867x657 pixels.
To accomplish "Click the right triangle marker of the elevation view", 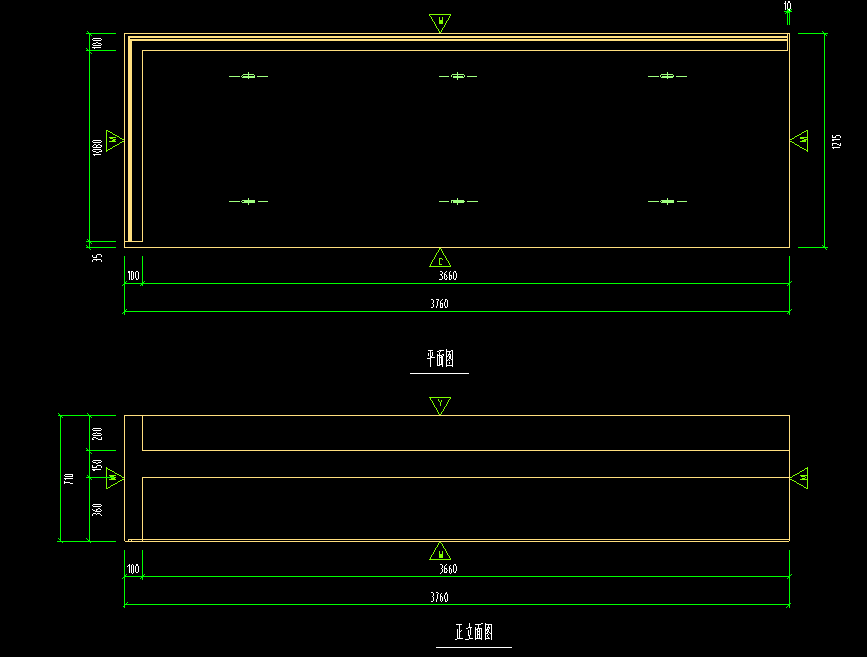I will click(x=799, y=478).
